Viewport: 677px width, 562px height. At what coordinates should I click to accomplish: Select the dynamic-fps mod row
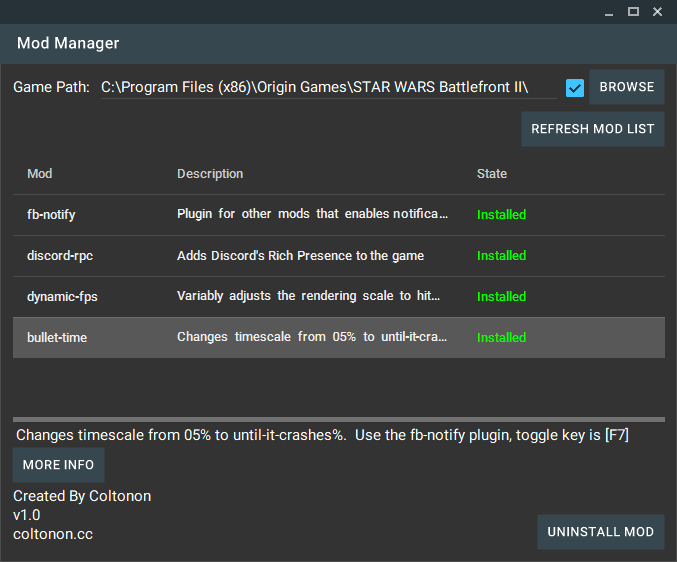click(x=338, y=297)
